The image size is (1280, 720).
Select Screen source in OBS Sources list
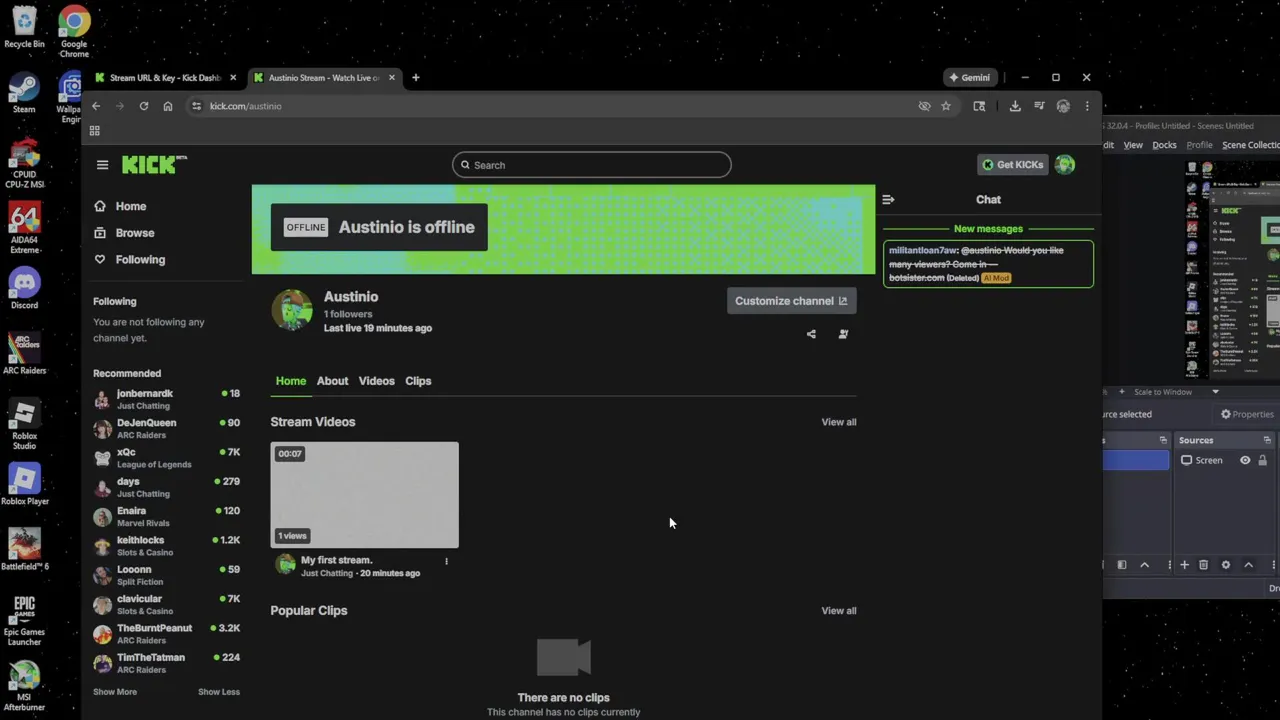pos(1210,460)
